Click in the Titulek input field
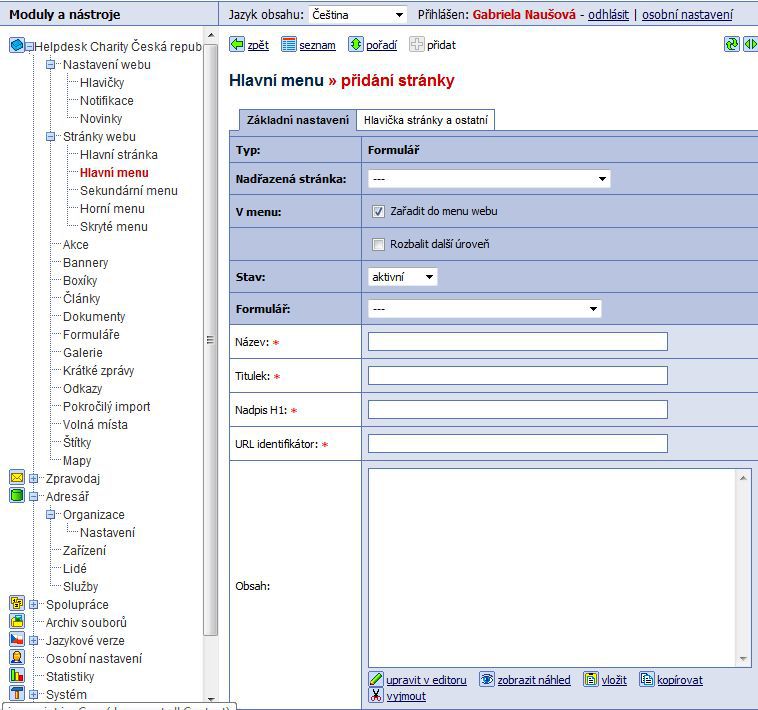The width and height of the screenshot is (758, 710). click(x=518, y=376)
